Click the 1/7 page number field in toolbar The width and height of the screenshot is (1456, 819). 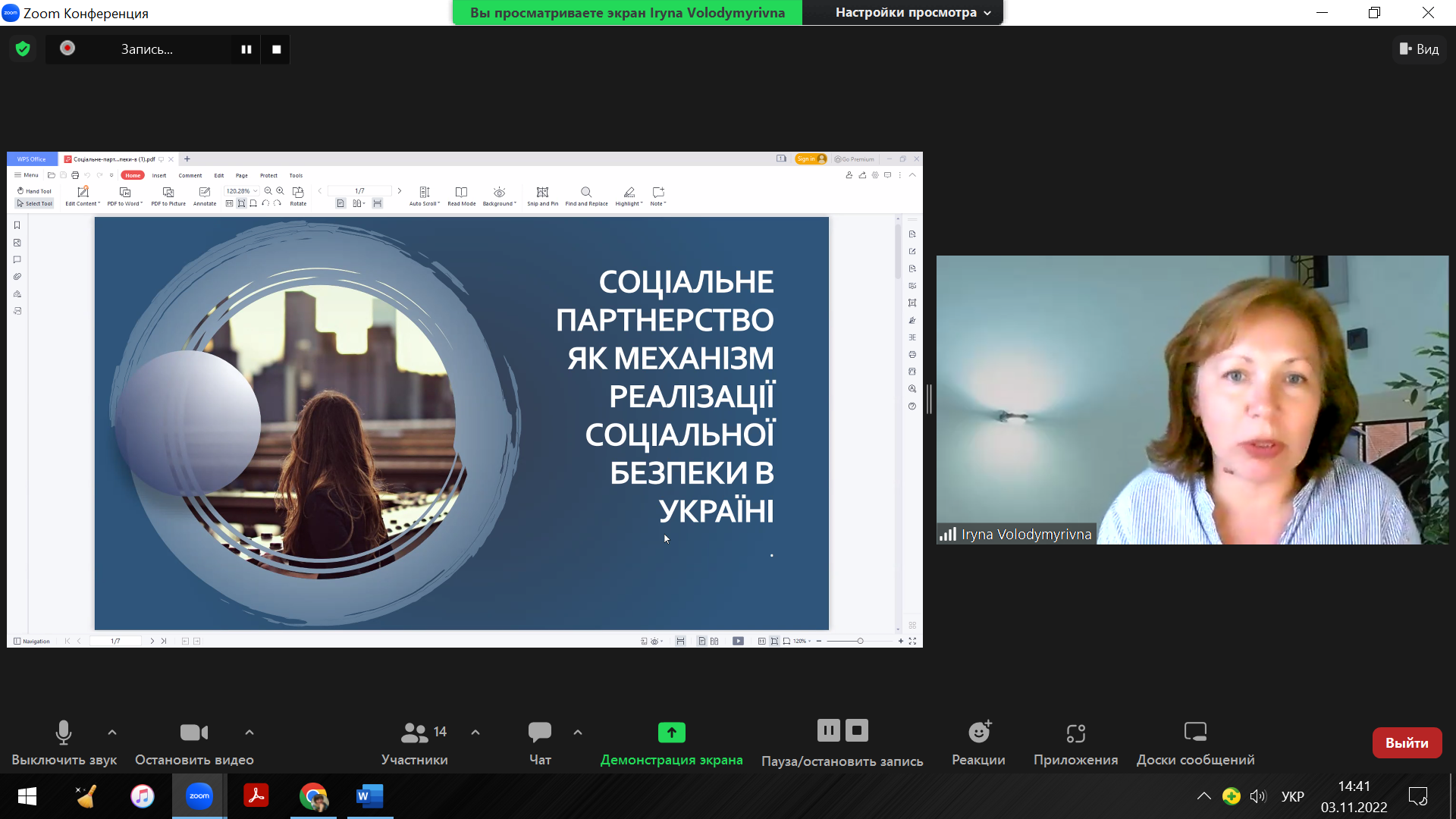(359, 191)
